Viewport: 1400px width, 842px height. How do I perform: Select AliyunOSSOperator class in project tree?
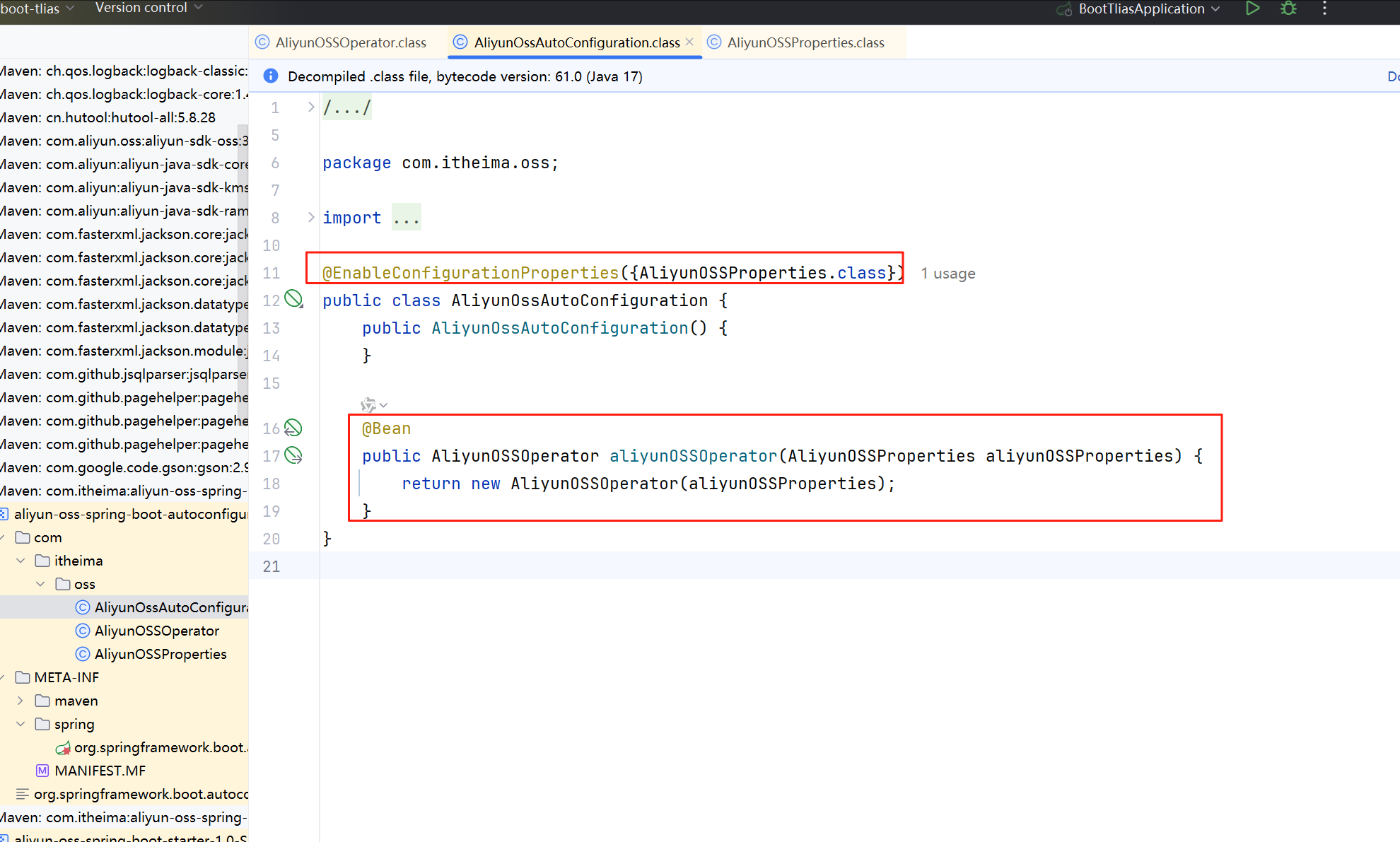pyautogui.click(x=156, y=631)
